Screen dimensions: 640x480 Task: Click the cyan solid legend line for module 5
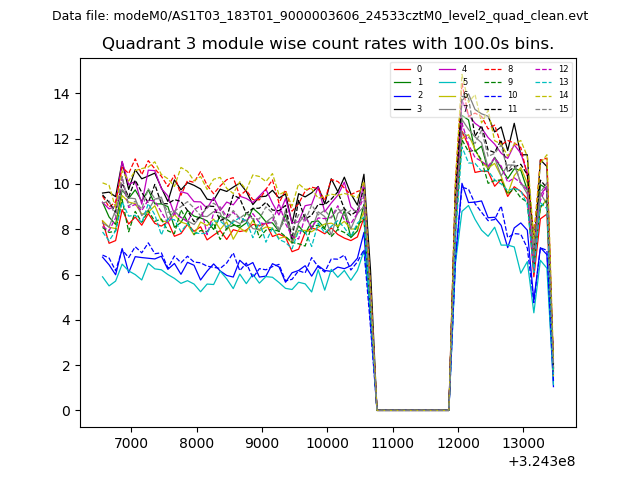[446, 82]
